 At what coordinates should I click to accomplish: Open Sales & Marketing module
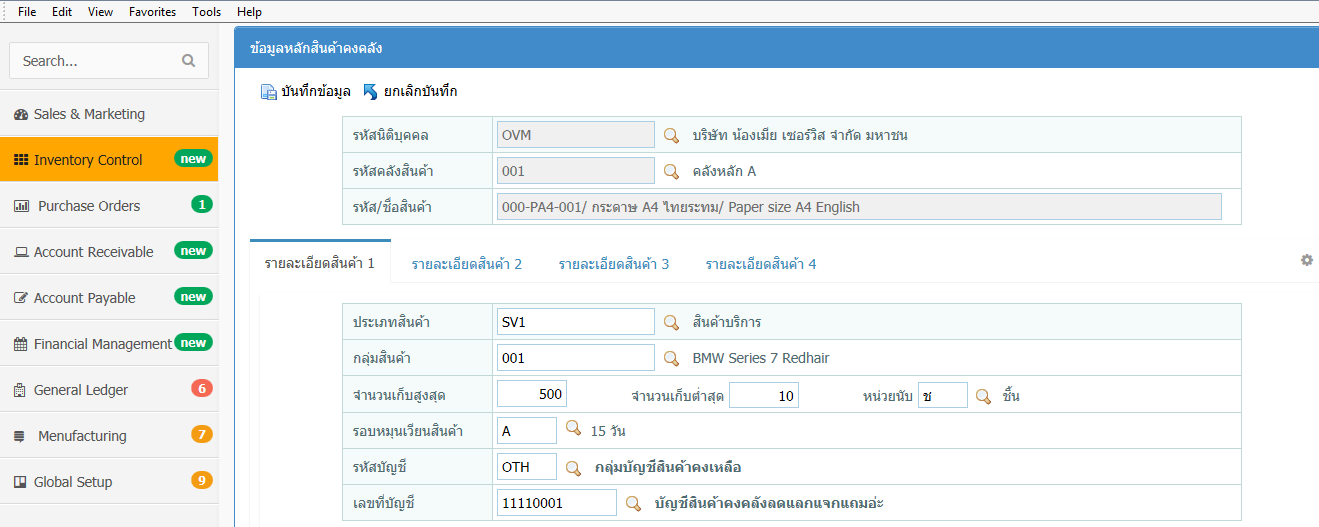coord(109,114)
